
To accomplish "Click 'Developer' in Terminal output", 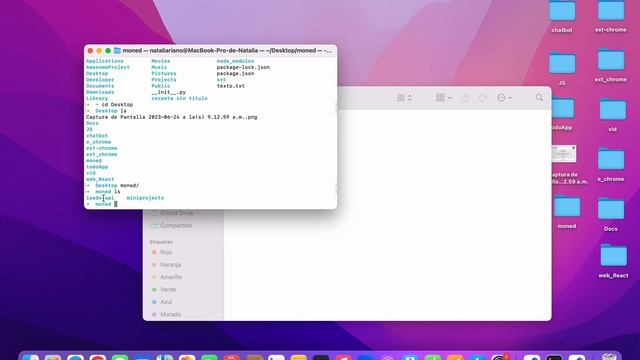I will point(100,80).
